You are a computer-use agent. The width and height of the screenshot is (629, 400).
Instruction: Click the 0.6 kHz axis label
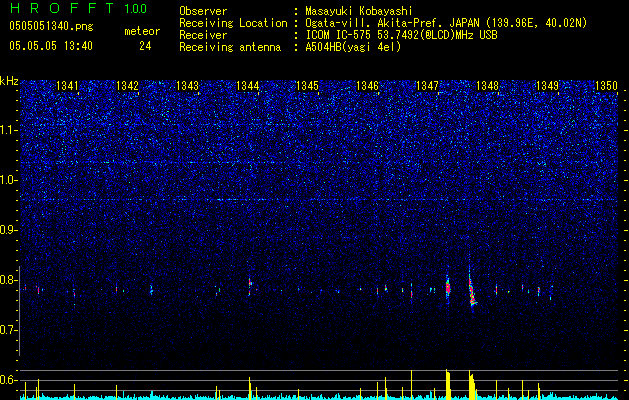9,380
